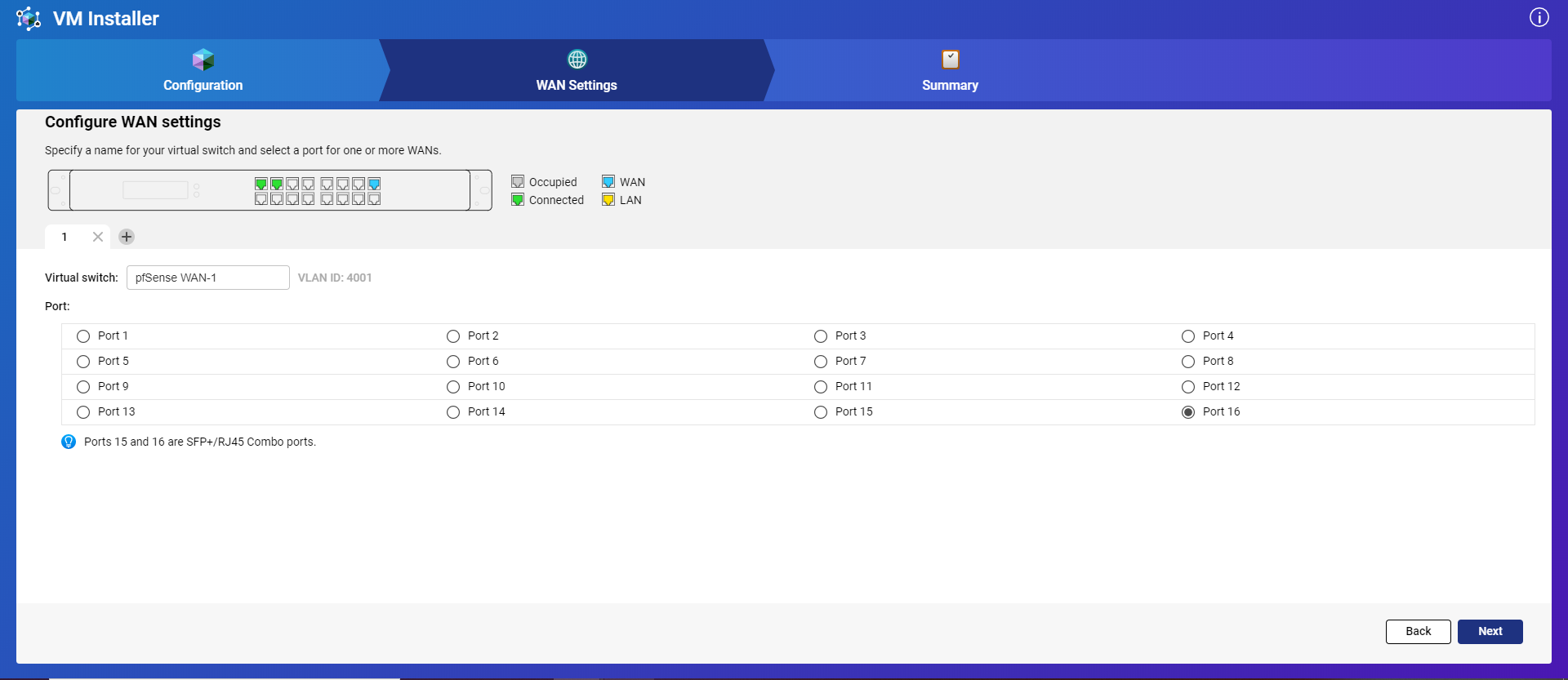This screenshot has height=680, width=1568.
Task: Click the lightbulb tip icon about combo ports
Action: point(69,442)
